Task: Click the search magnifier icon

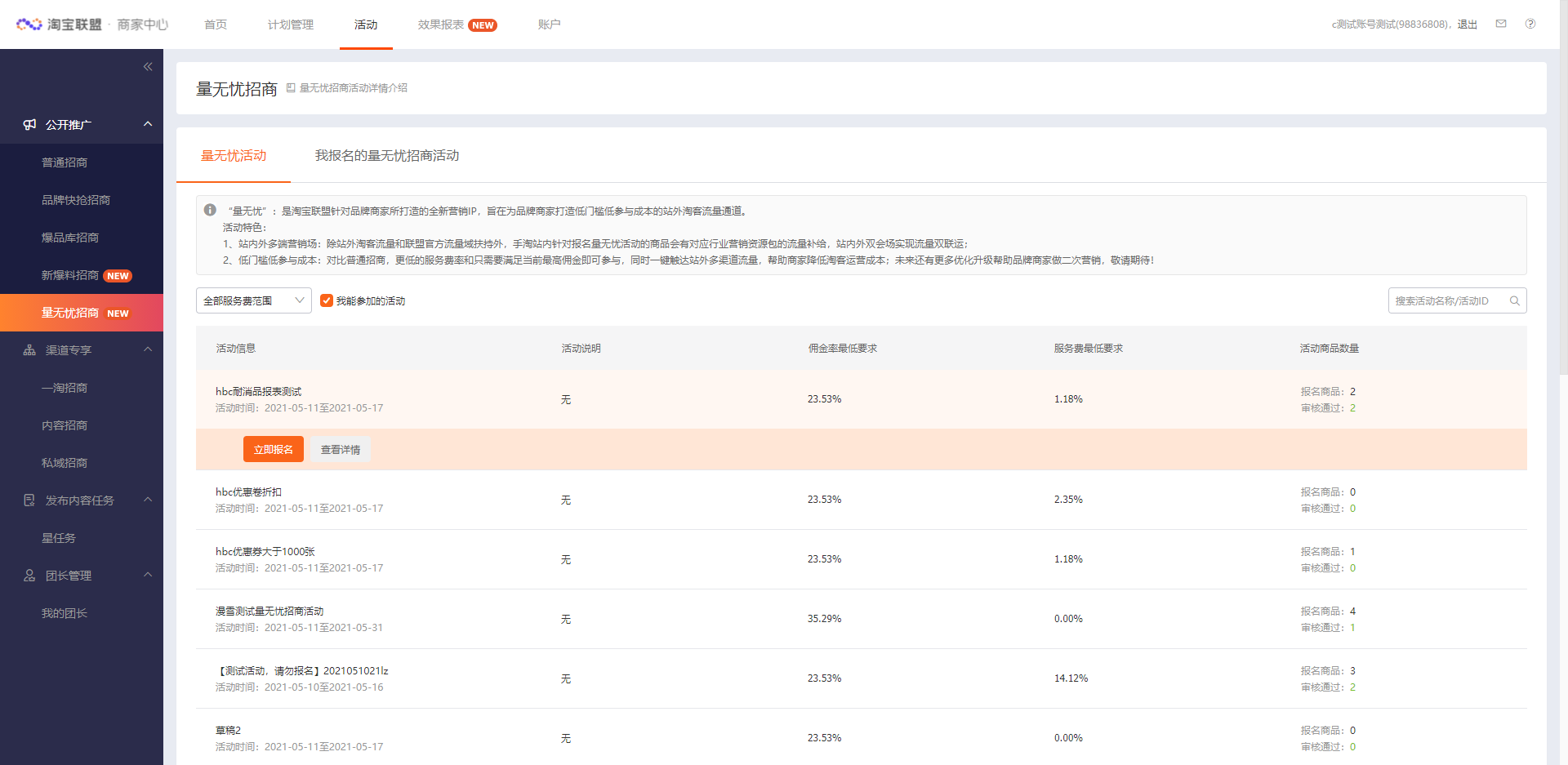Action: point(1514,300)
